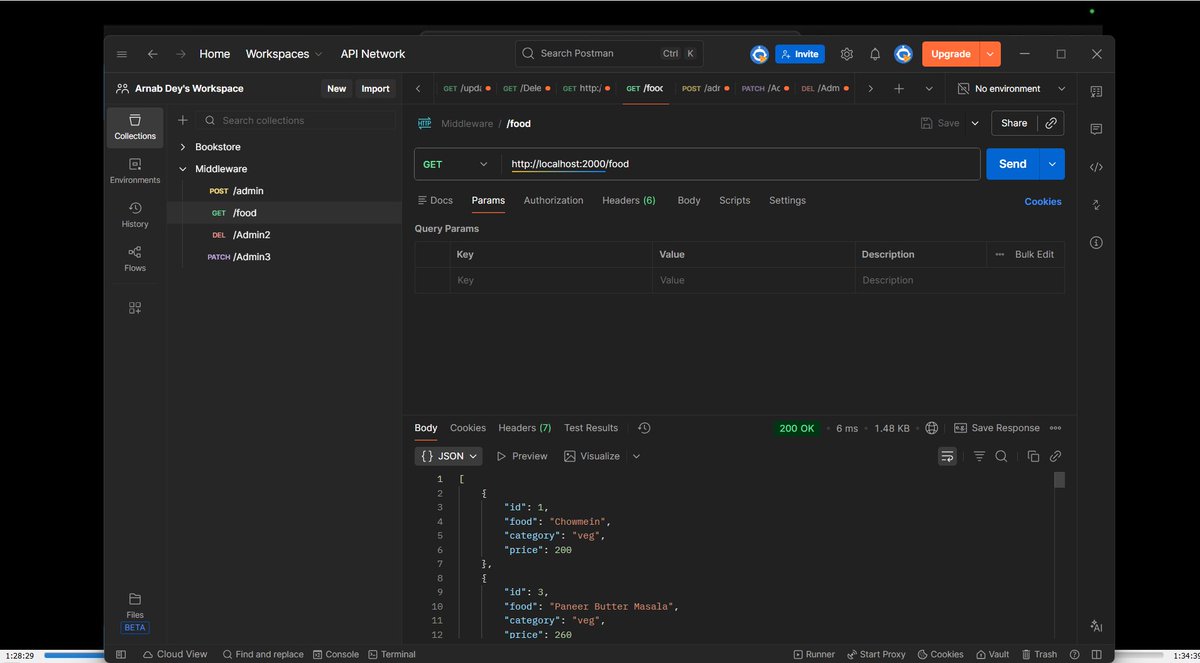Viewport: 1200px width, 663px height.
Task: Filter the JSON response
Action: 979,456
